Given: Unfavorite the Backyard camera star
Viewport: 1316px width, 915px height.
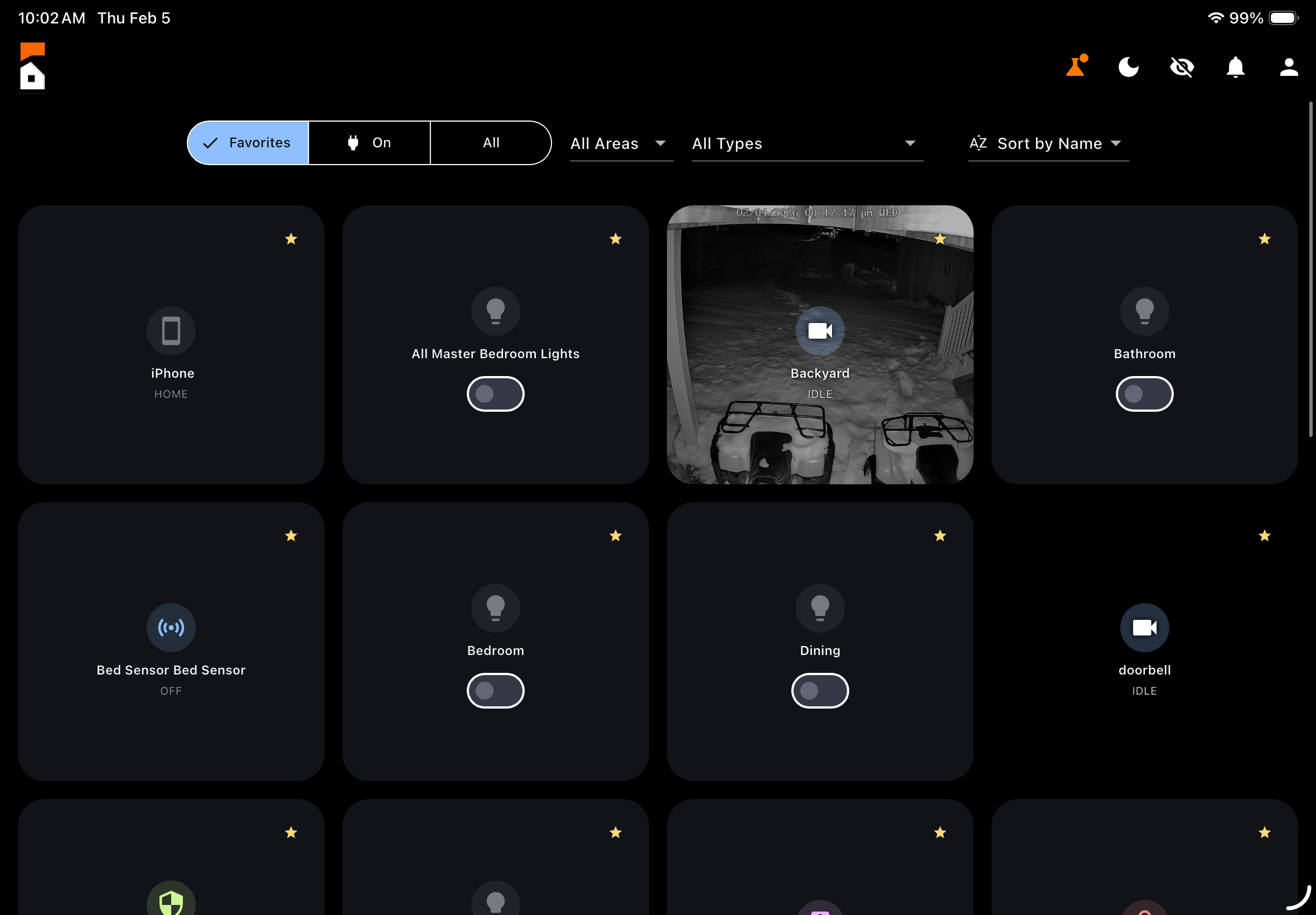Looking at the screenshot, I should 940,239.
